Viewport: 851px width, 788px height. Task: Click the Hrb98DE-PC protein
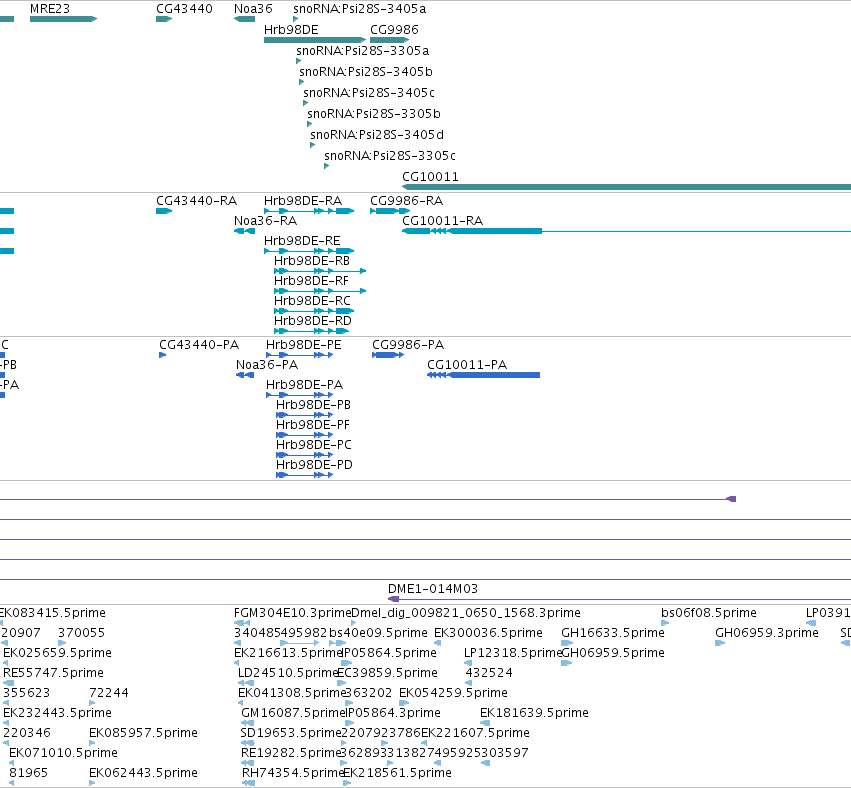click(304, 455)
